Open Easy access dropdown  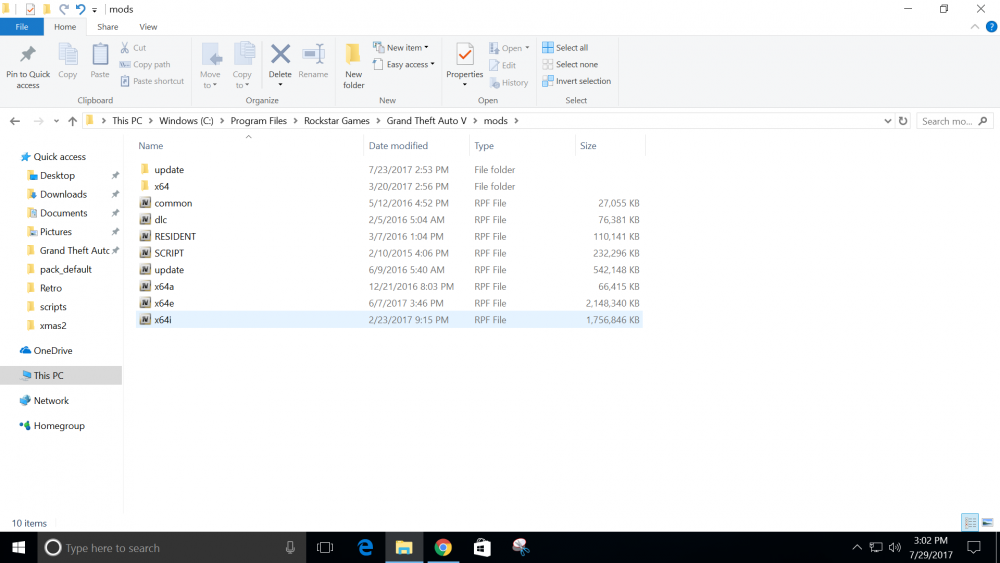click(x=403, y=64)
